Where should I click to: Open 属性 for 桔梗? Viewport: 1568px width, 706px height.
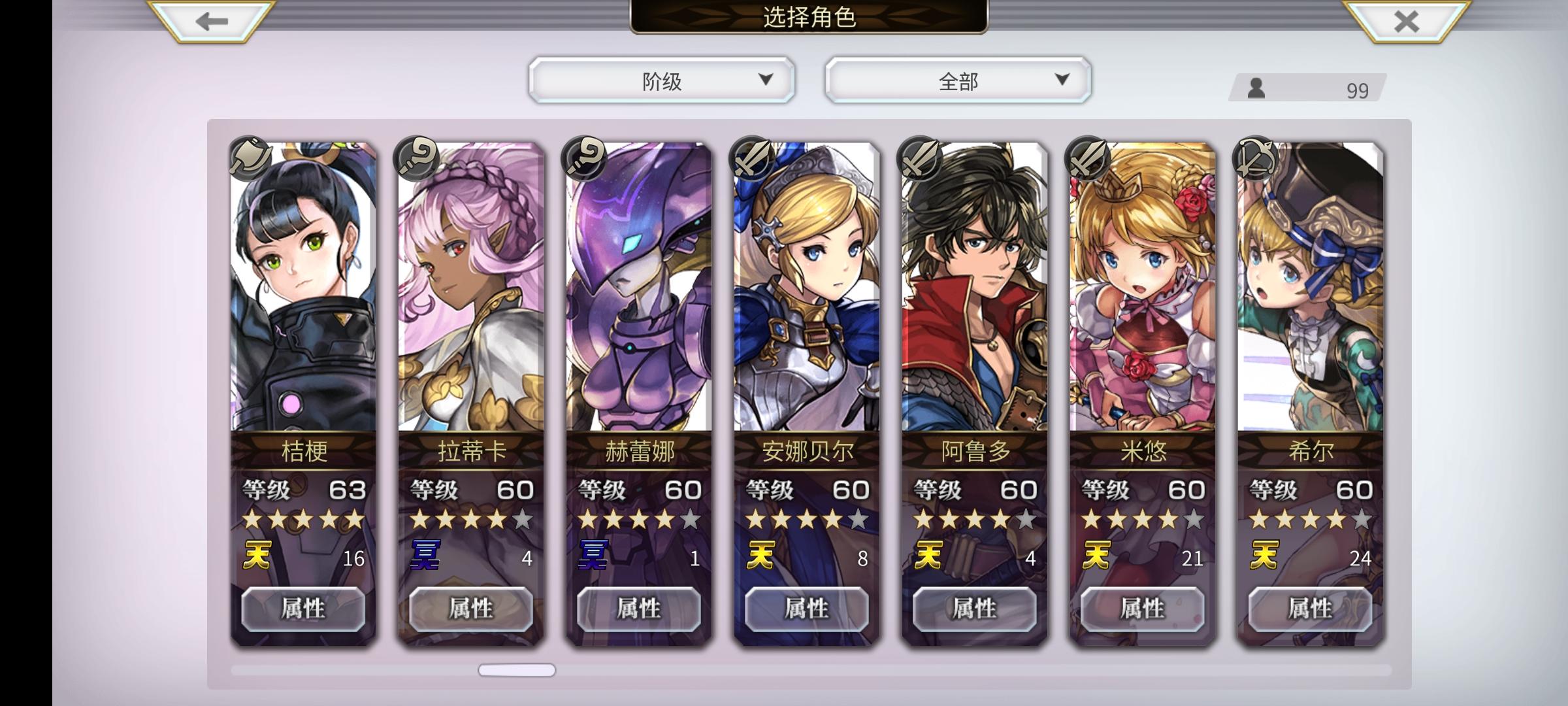pos(303,609)
